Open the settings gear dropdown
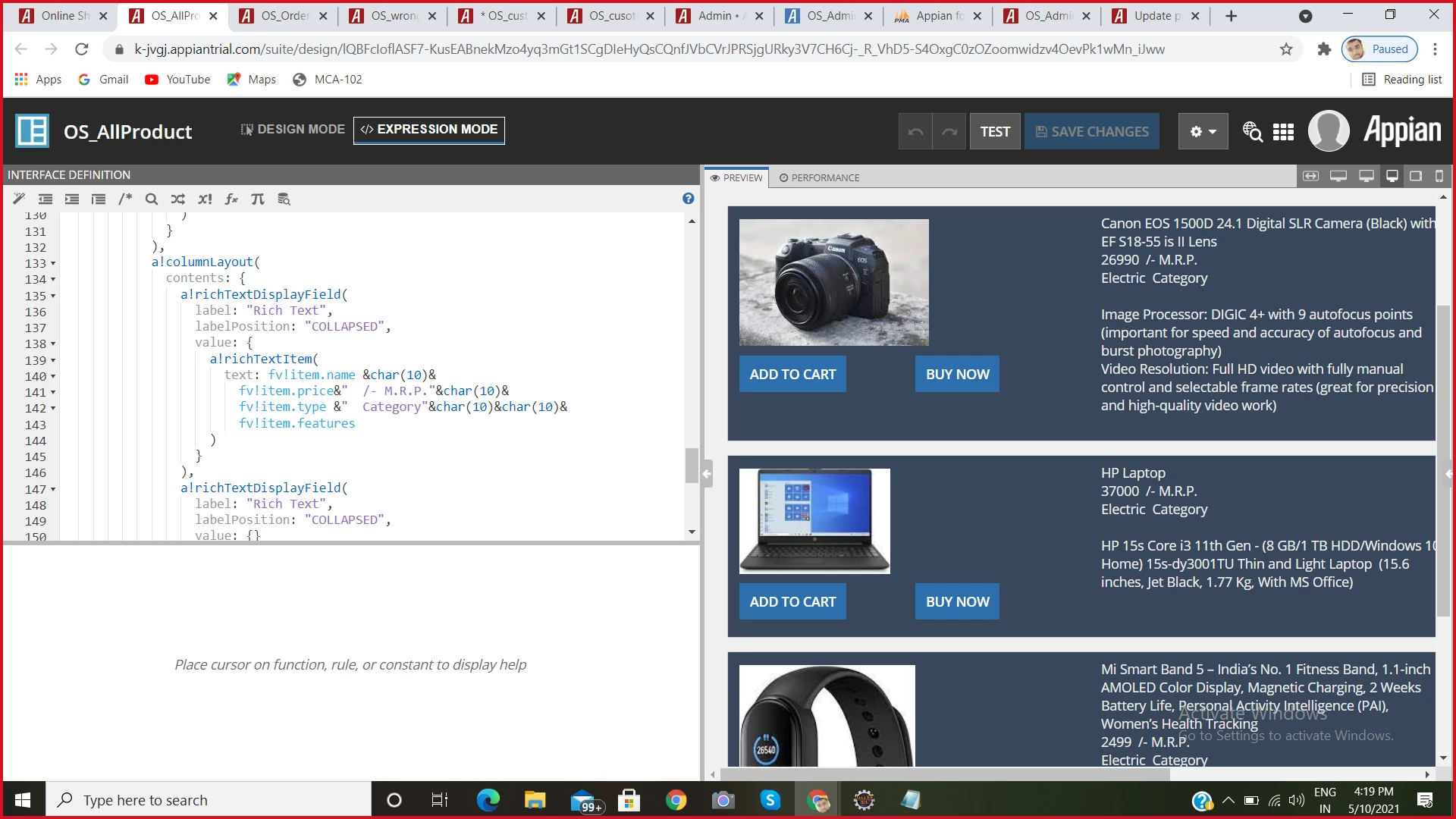 coord(1203,131)
